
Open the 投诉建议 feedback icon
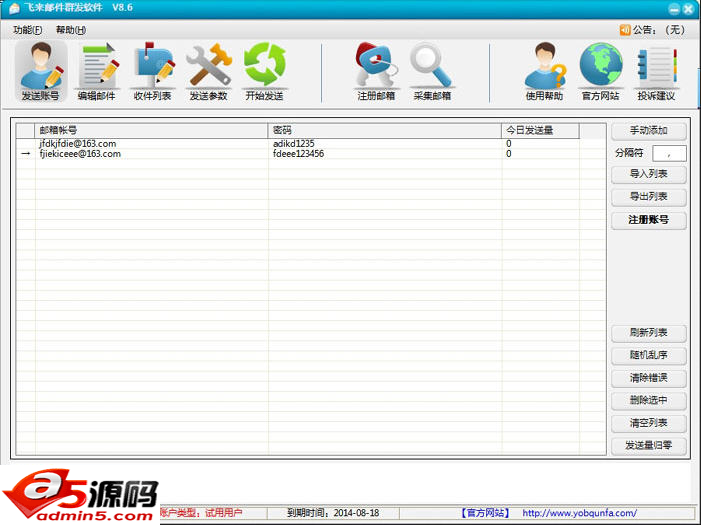[x=657, y=71]
